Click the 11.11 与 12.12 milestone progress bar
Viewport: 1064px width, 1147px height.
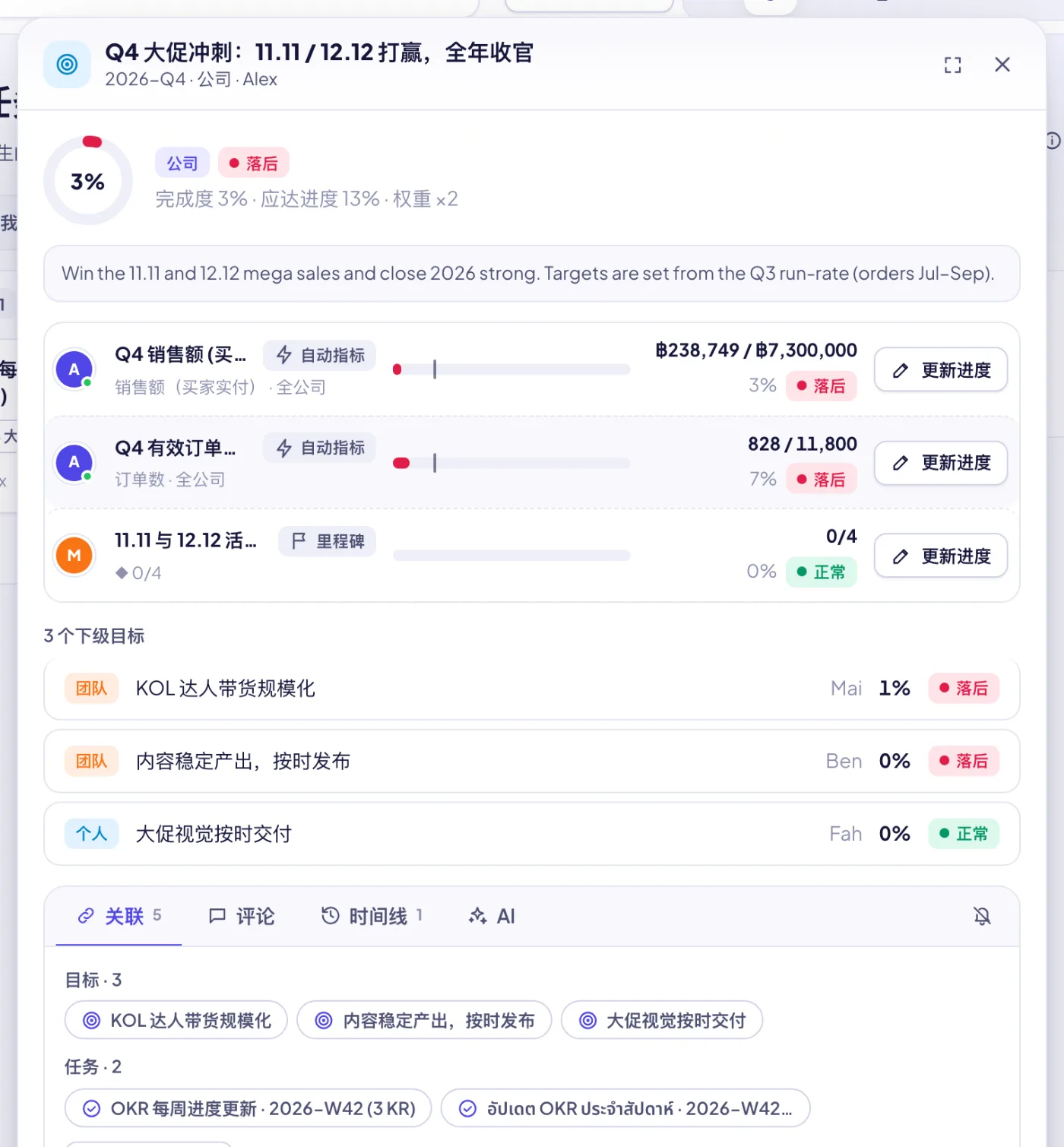click(x=511, y=556)
